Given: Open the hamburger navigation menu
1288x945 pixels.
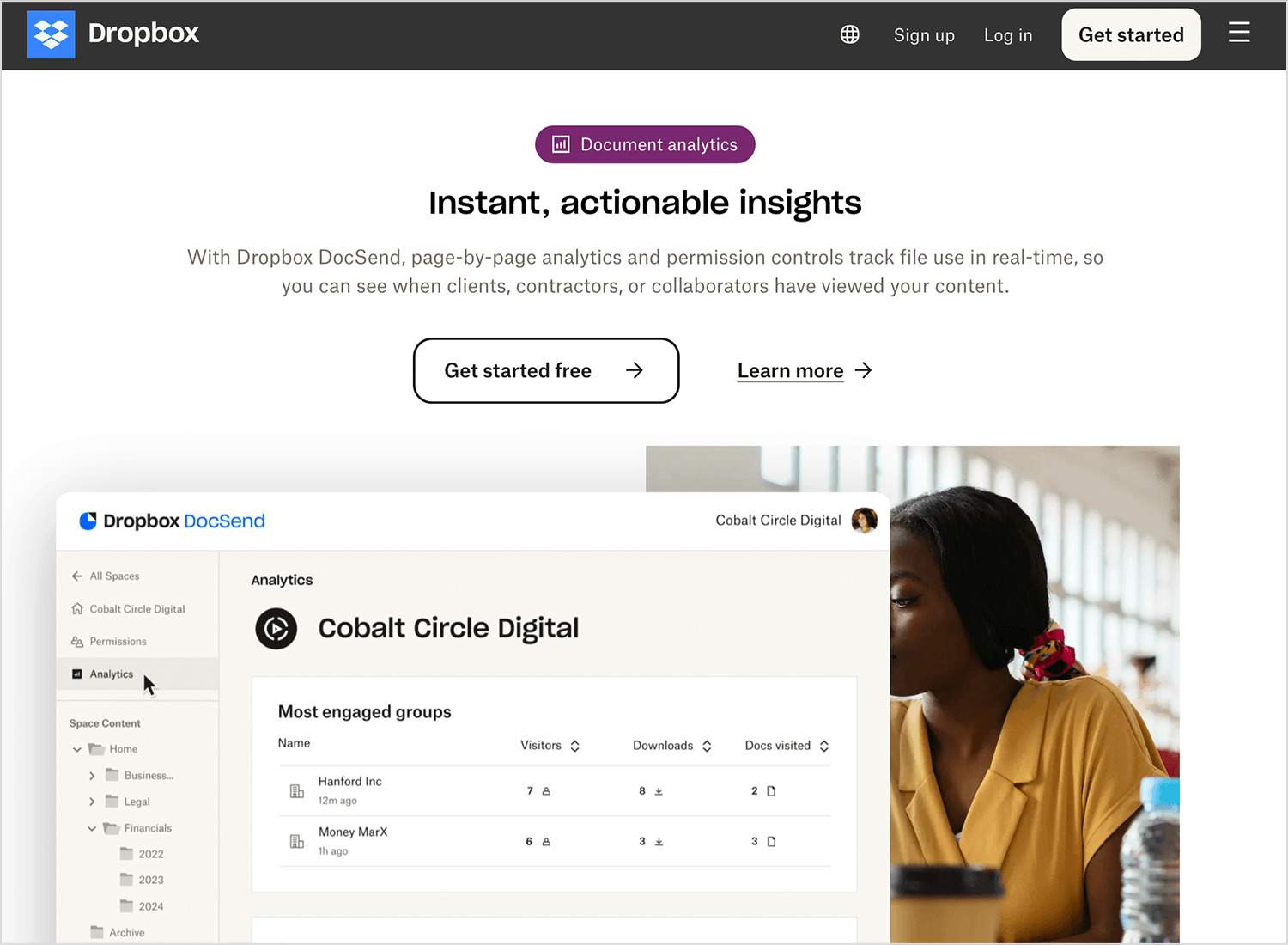Looking at the screenshot, I should pos(1238,34).
